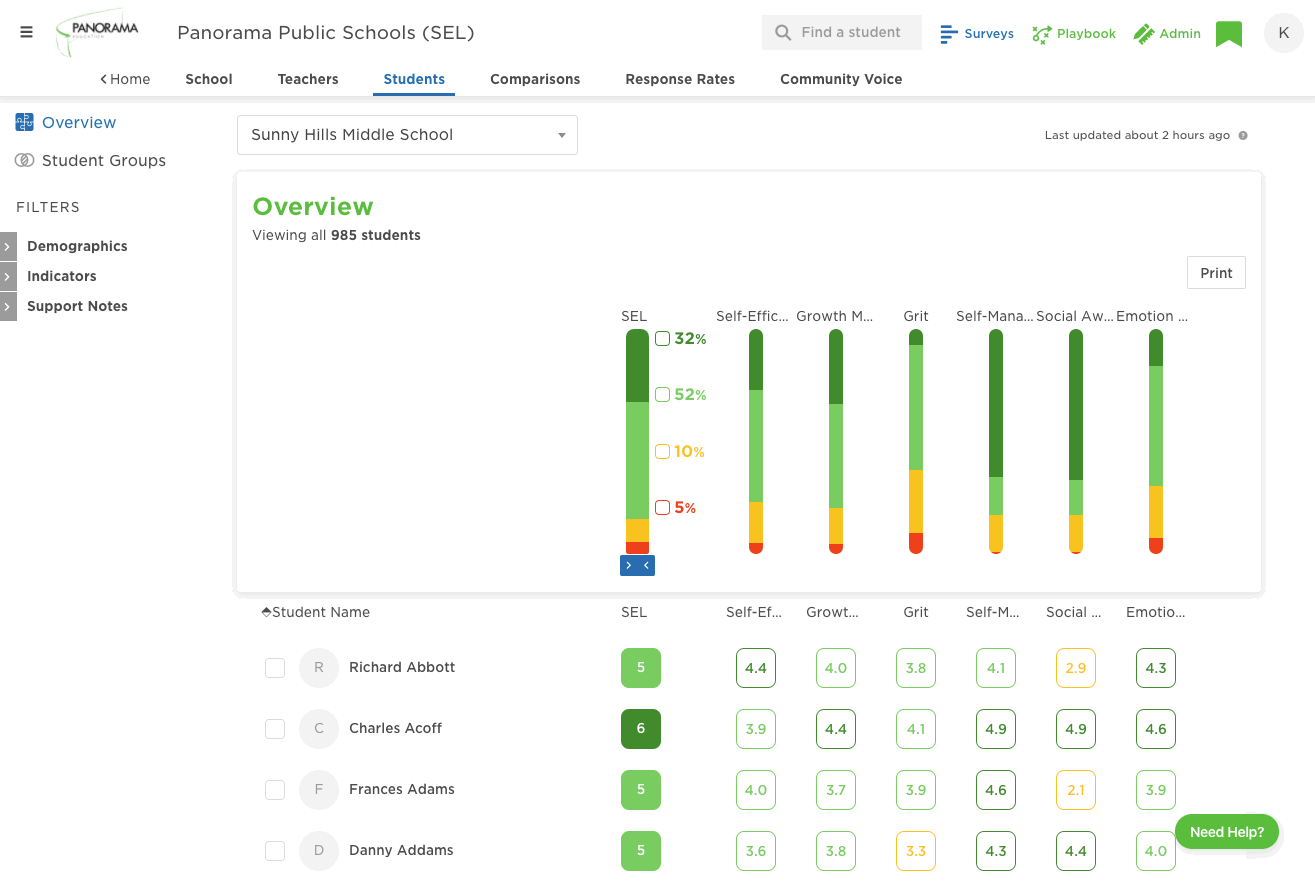Go back via the Home link
Viewport: 1315px width, 887px height.
pyautogui.click(x=125, y=79)
